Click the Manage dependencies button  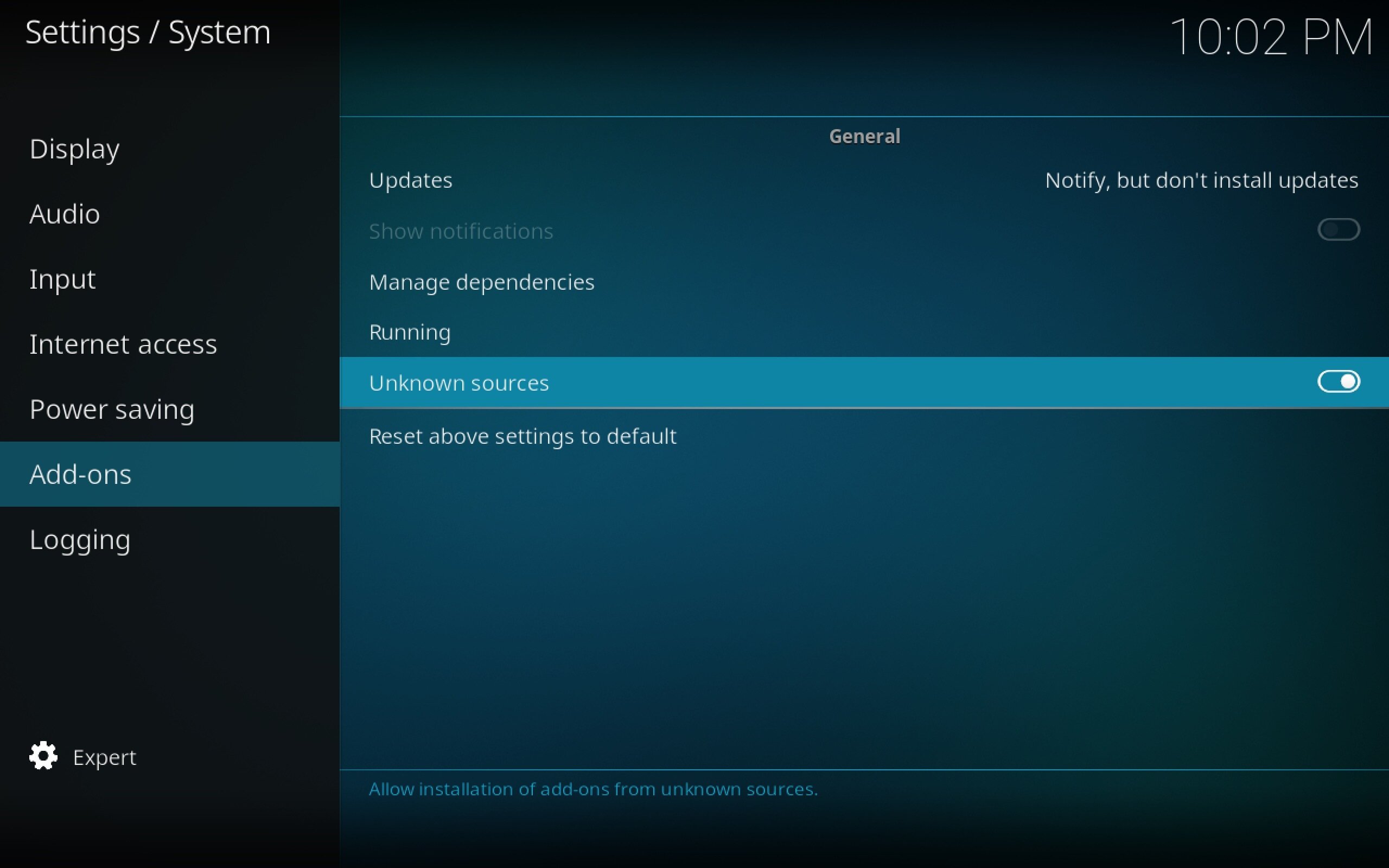(482, 281)
